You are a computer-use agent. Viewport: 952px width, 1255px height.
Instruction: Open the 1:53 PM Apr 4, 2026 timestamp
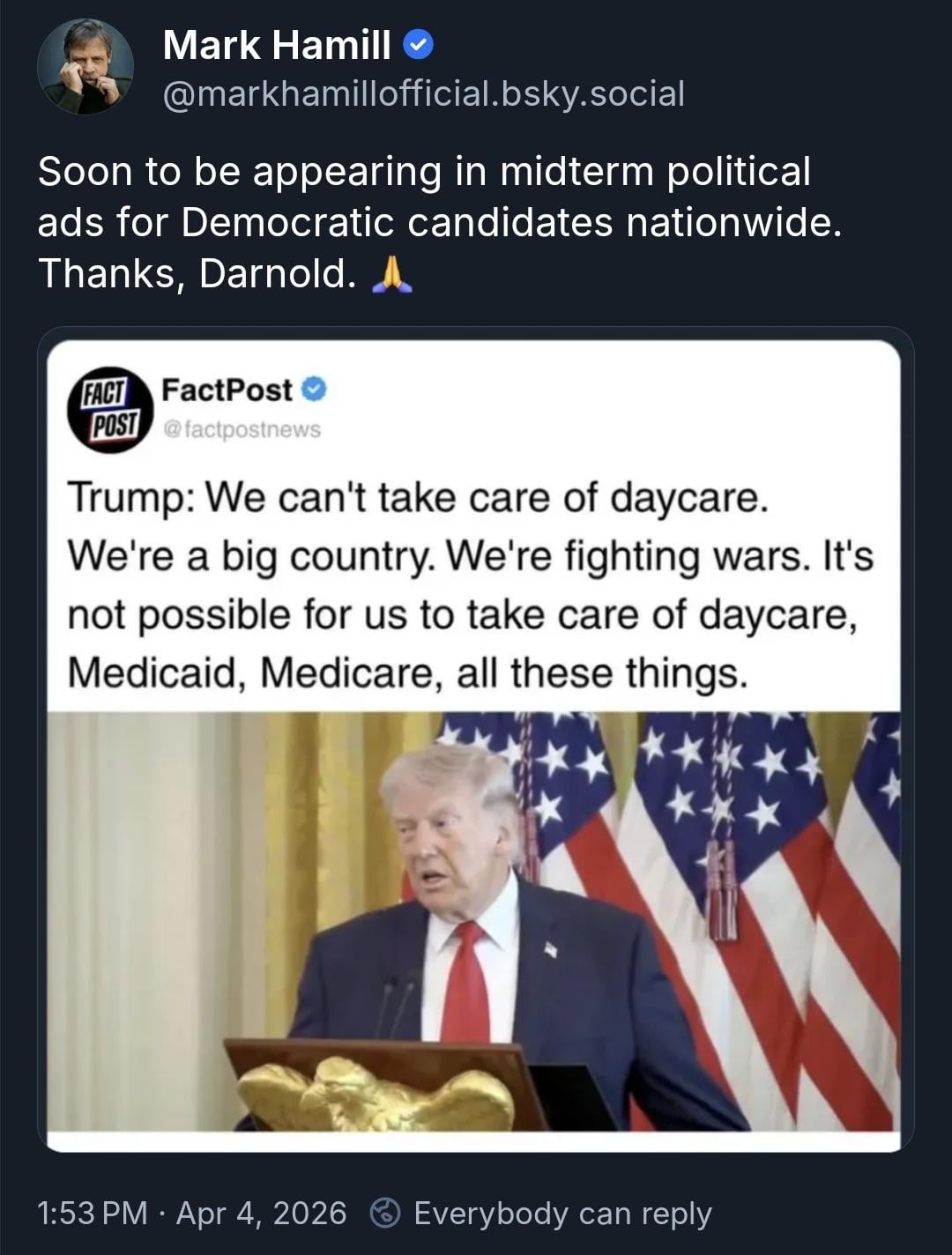click(x=192, y=1214)
